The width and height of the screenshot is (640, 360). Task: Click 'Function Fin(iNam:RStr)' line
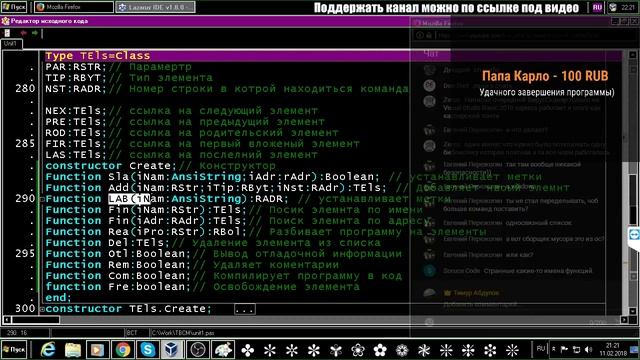point(146,210)
